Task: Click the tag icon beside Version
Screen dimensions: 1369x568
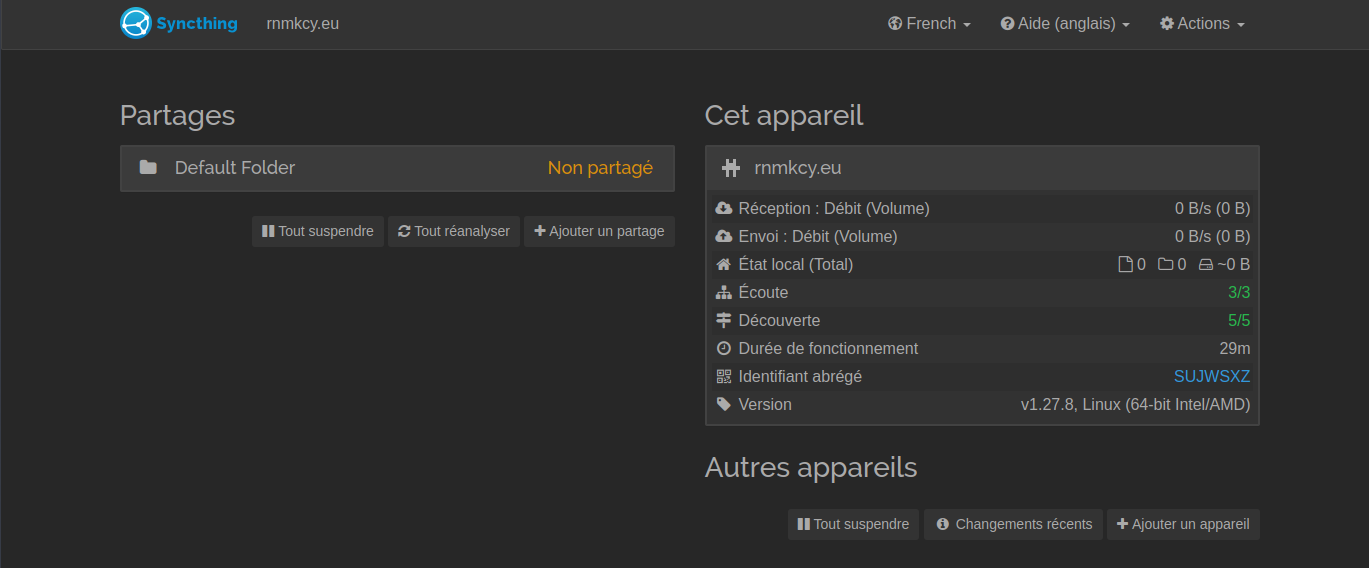Action: (724, 405)
